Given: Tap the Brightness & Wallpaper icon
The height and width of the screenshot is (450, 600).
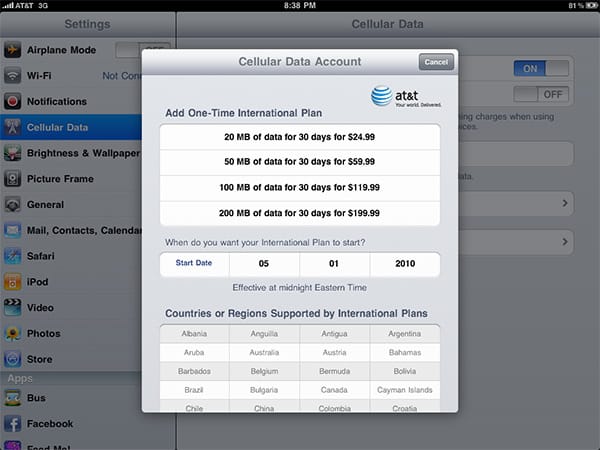Looking at the screenshot, I should (13, 153).
